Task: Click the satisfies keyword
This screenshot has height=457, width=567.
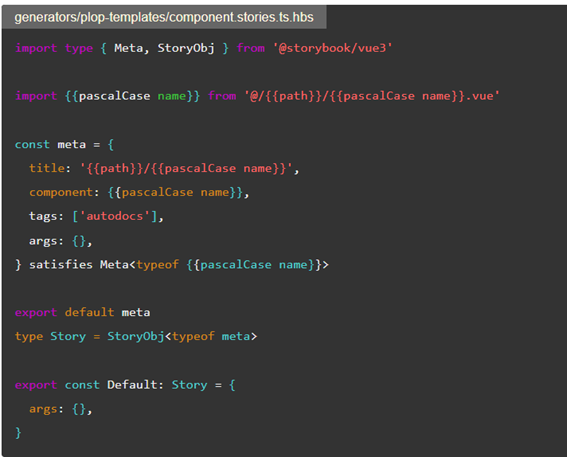Action: click(x=61, y=264)
